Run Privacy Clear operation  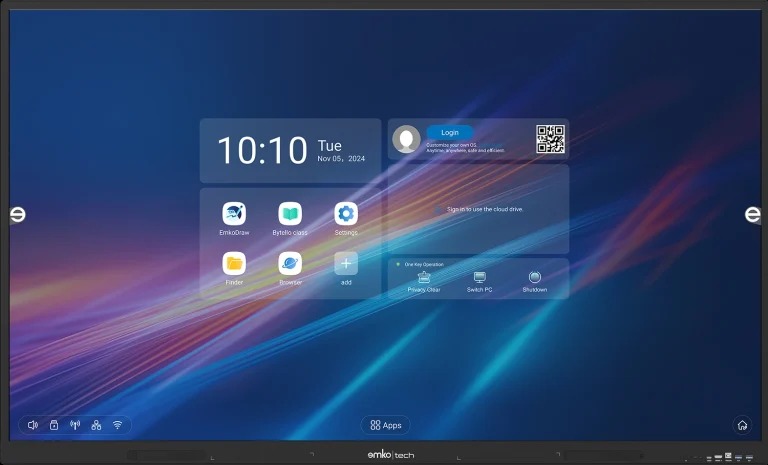pyautogui.click(x=424, y=278)
